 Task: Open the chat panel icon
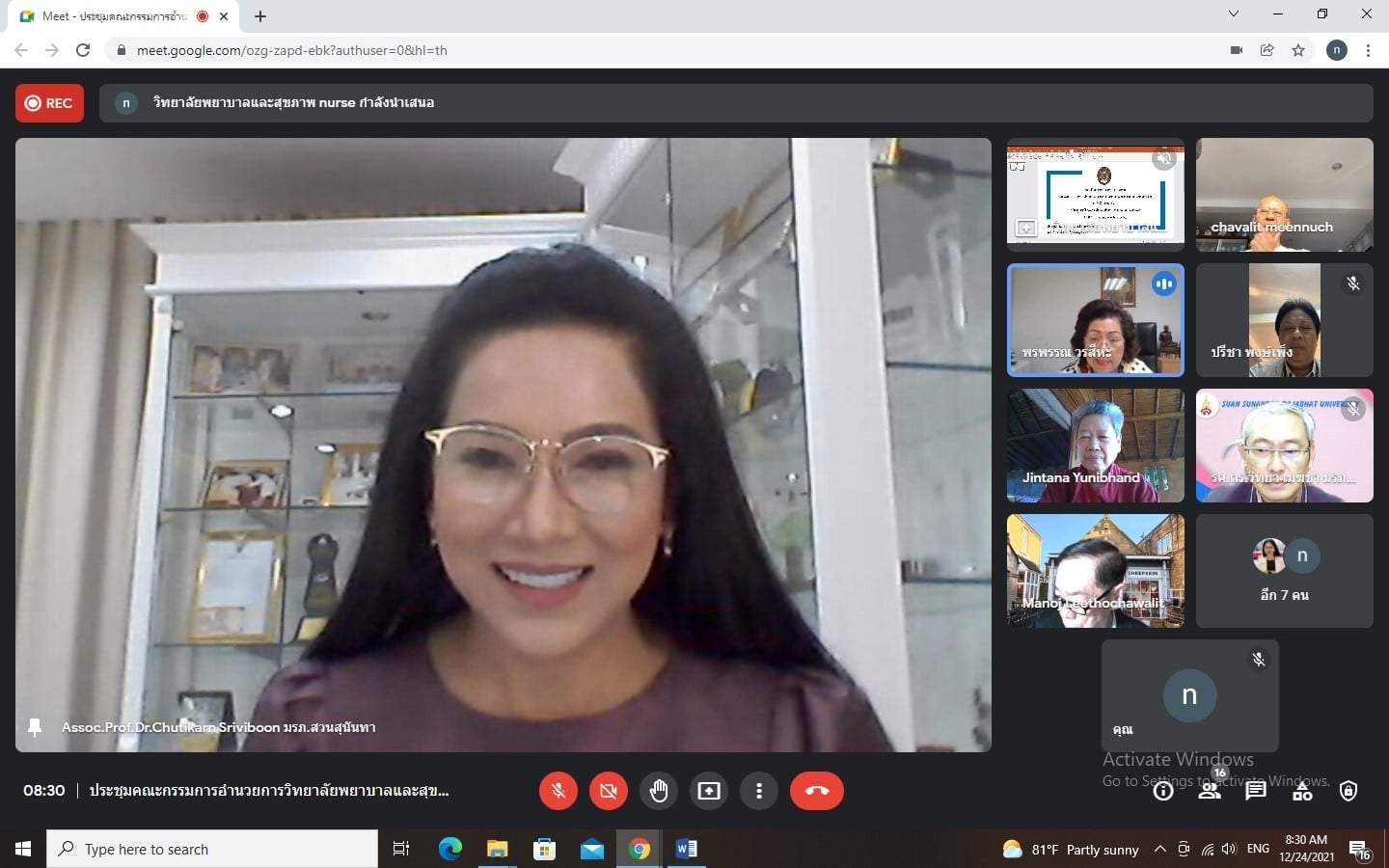(x=1255, y=792)
